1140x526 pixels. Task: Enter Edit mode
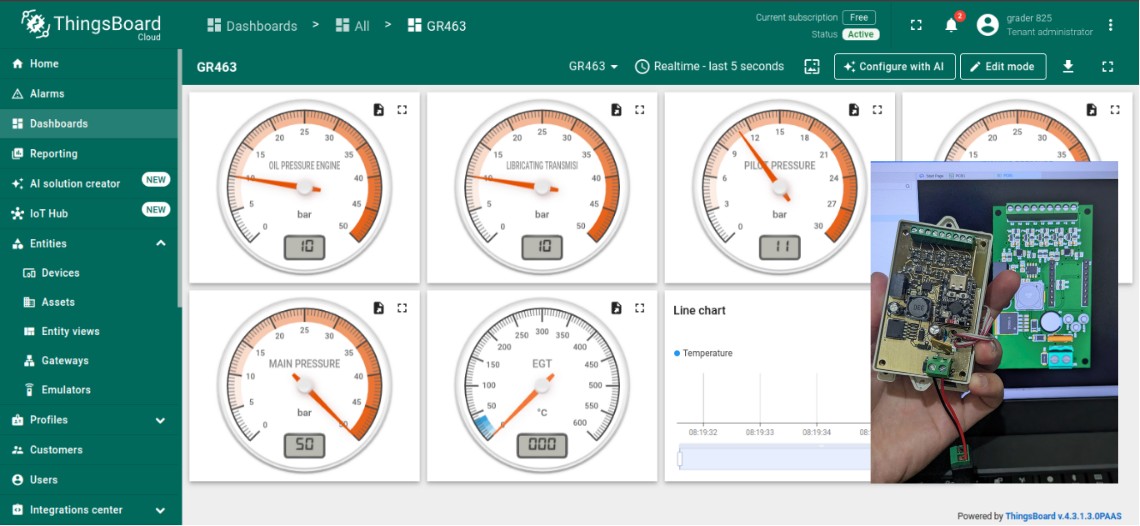click(1003, 66)
